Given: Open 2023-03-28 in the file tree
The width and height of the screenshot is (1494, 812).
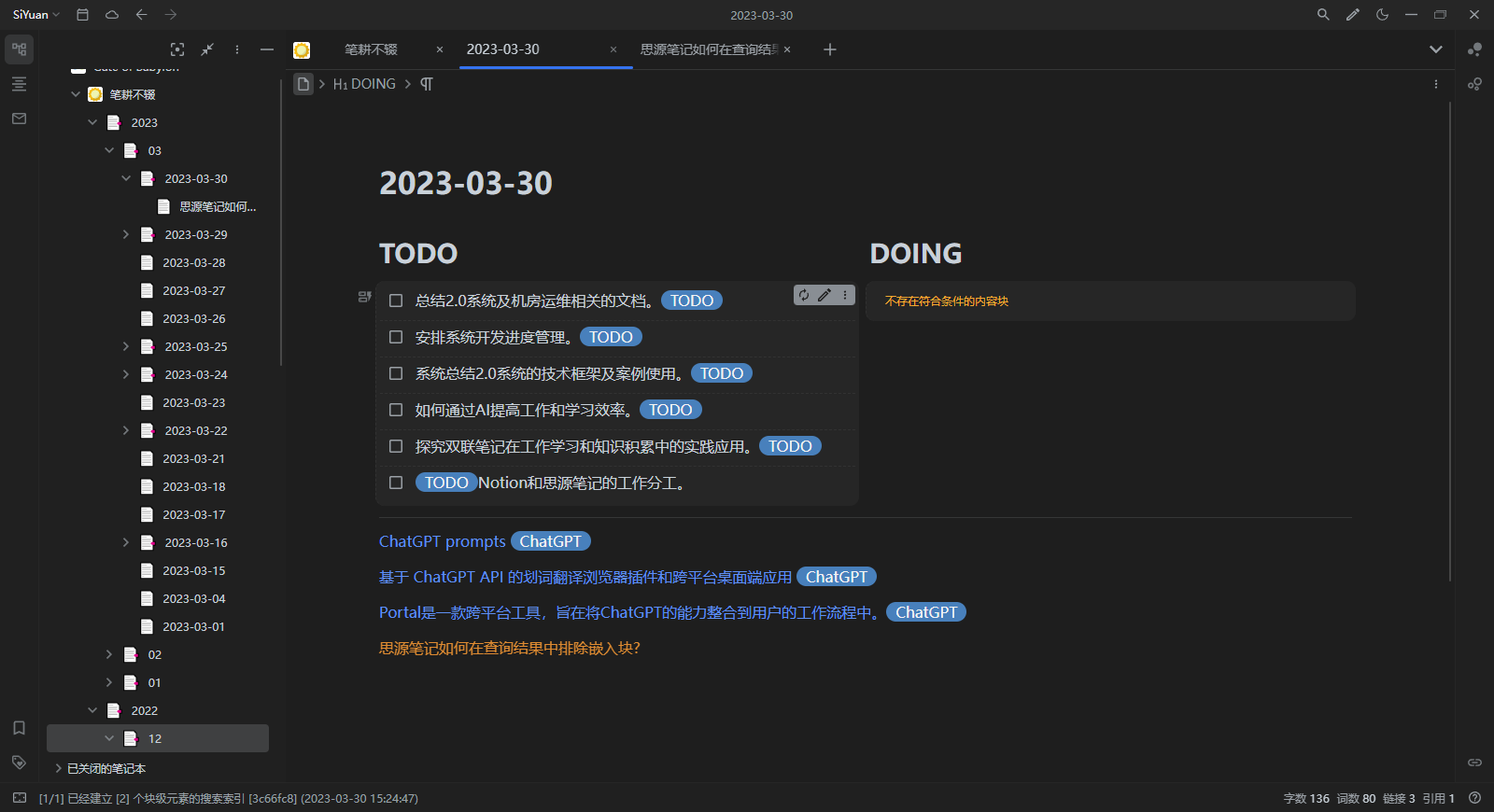Looking at the screenshot, I should 194,262.
